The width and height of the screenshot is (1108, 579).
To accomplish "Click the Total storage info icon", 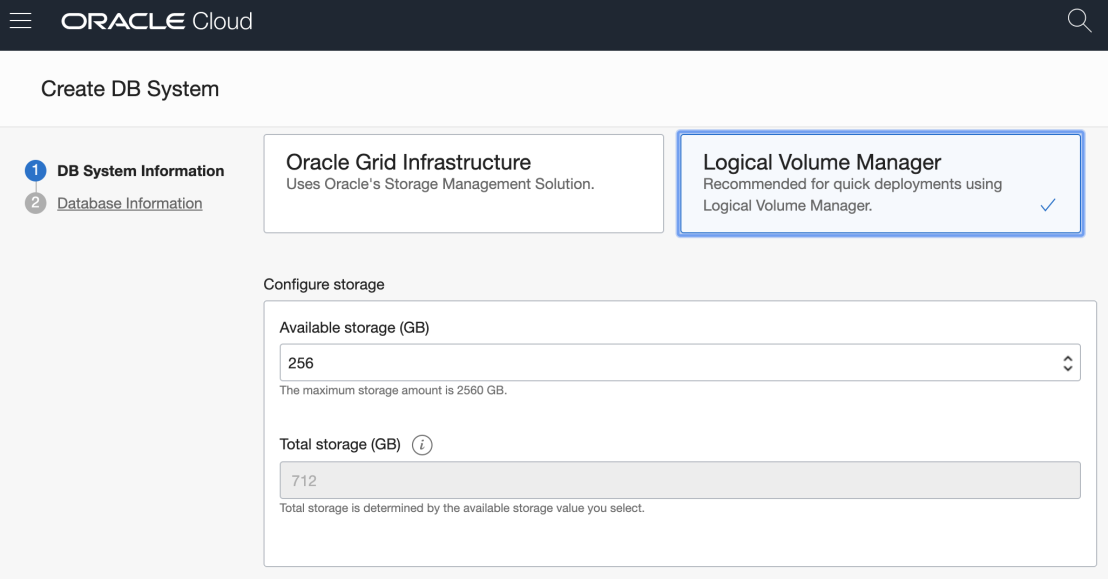I will (422, 445).
